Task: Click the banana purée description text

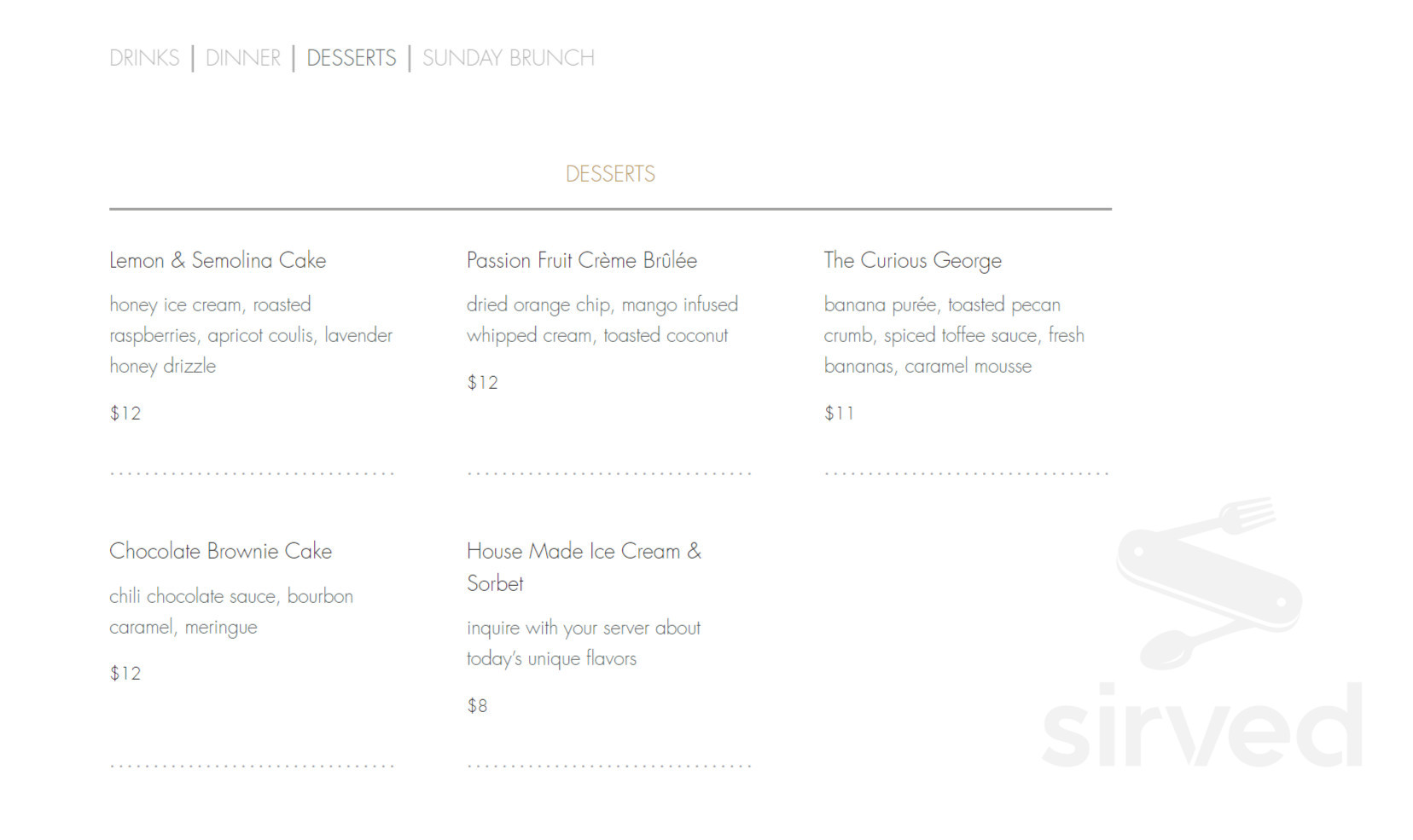Action: click(x=953, y=334)
